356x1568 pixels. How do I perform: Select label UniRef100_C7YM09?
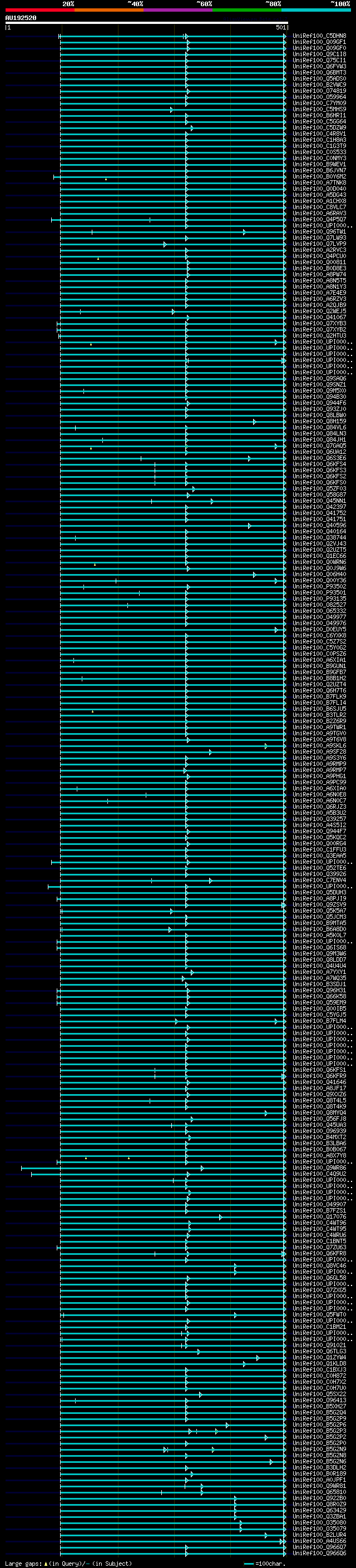pyautogui.click(x=319, y=103)
